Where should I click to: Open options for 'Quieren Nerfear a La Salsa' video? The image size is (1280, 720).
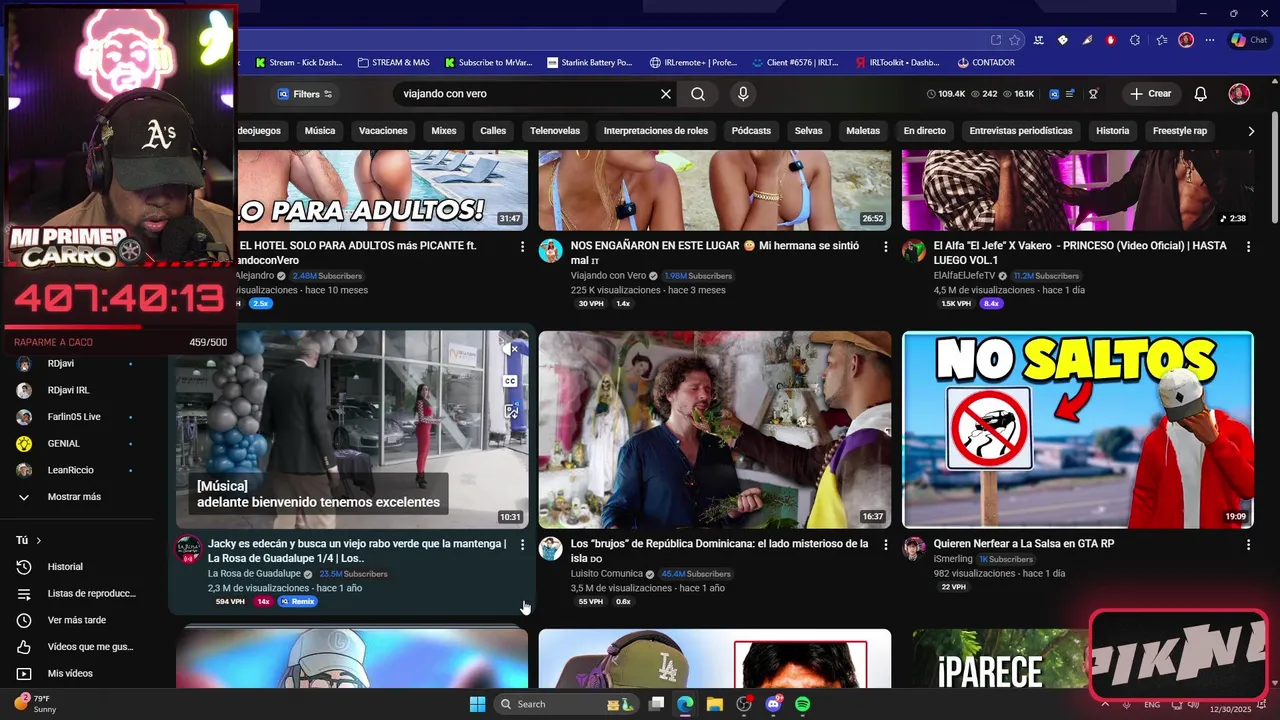click(1248, 545)
